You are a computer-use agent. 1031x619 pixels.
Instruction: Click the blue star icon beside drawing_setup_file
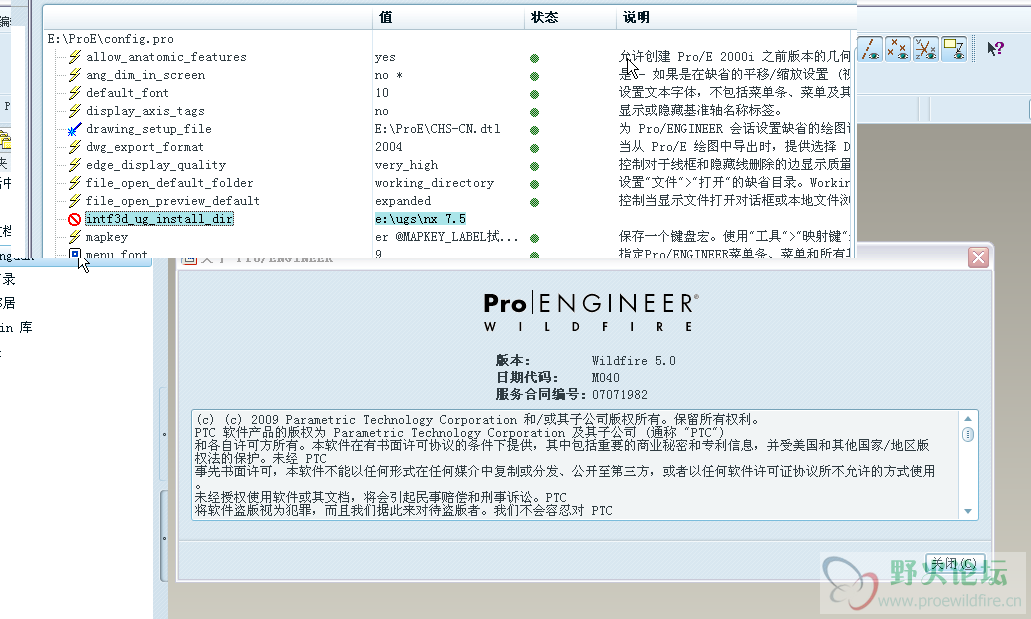click(75, 129)
